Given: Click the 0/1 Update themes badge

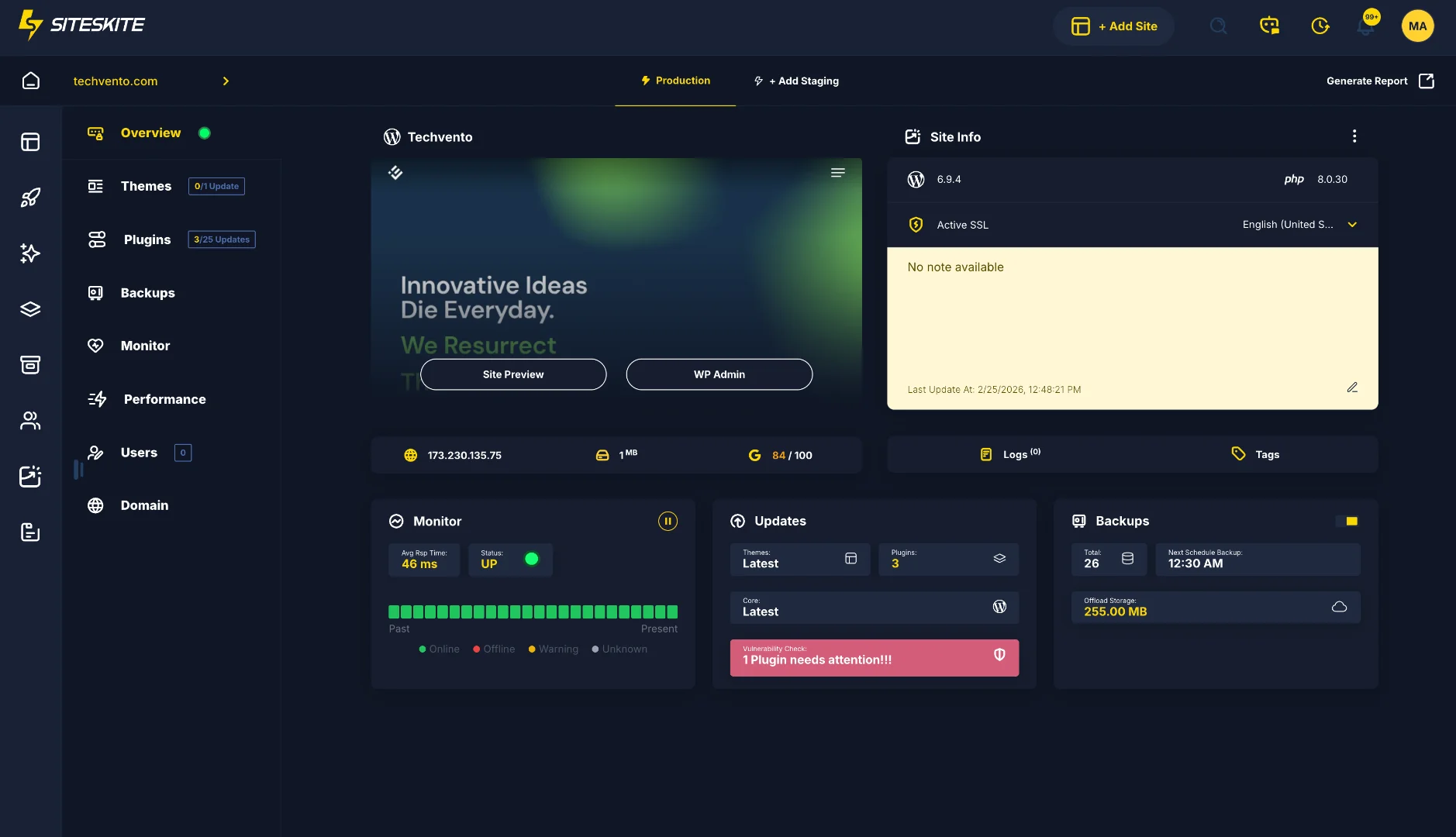Looking at the screenshot, I should (x=216, y=186).
